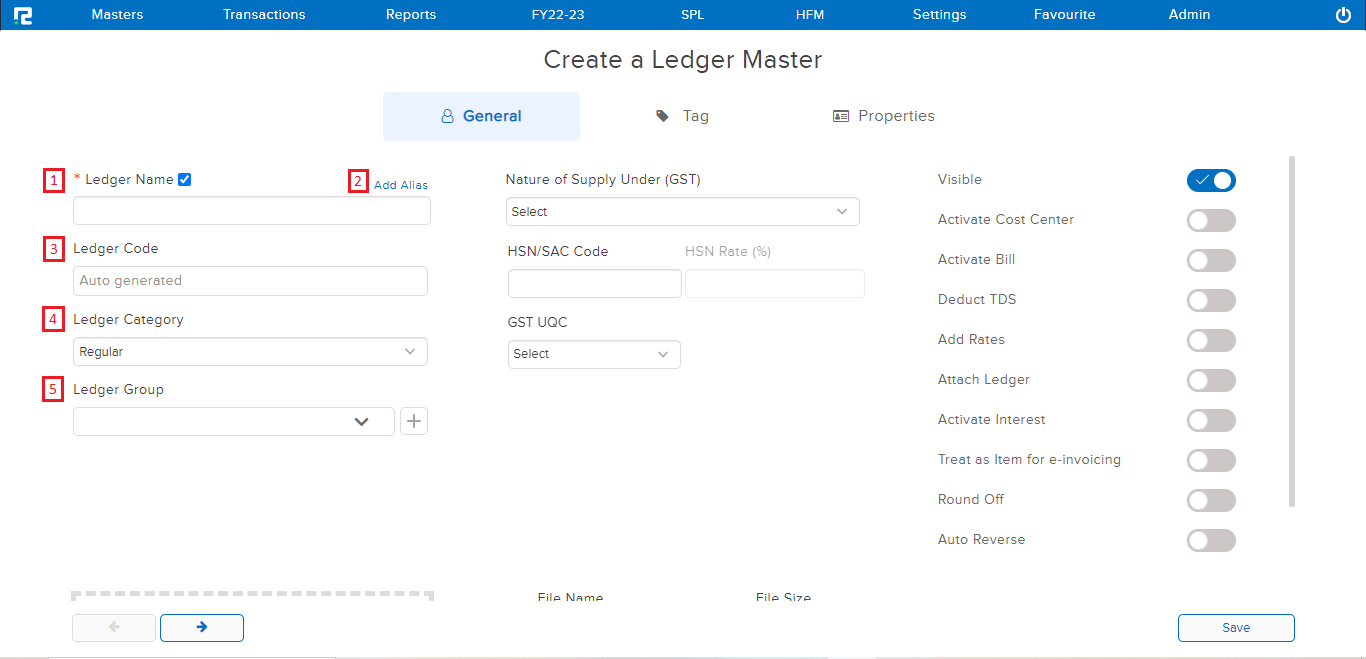This screenshot has width=1366, height=659.
Task: Toggle the Ledger Name checkbox
Action: (184, 180)
